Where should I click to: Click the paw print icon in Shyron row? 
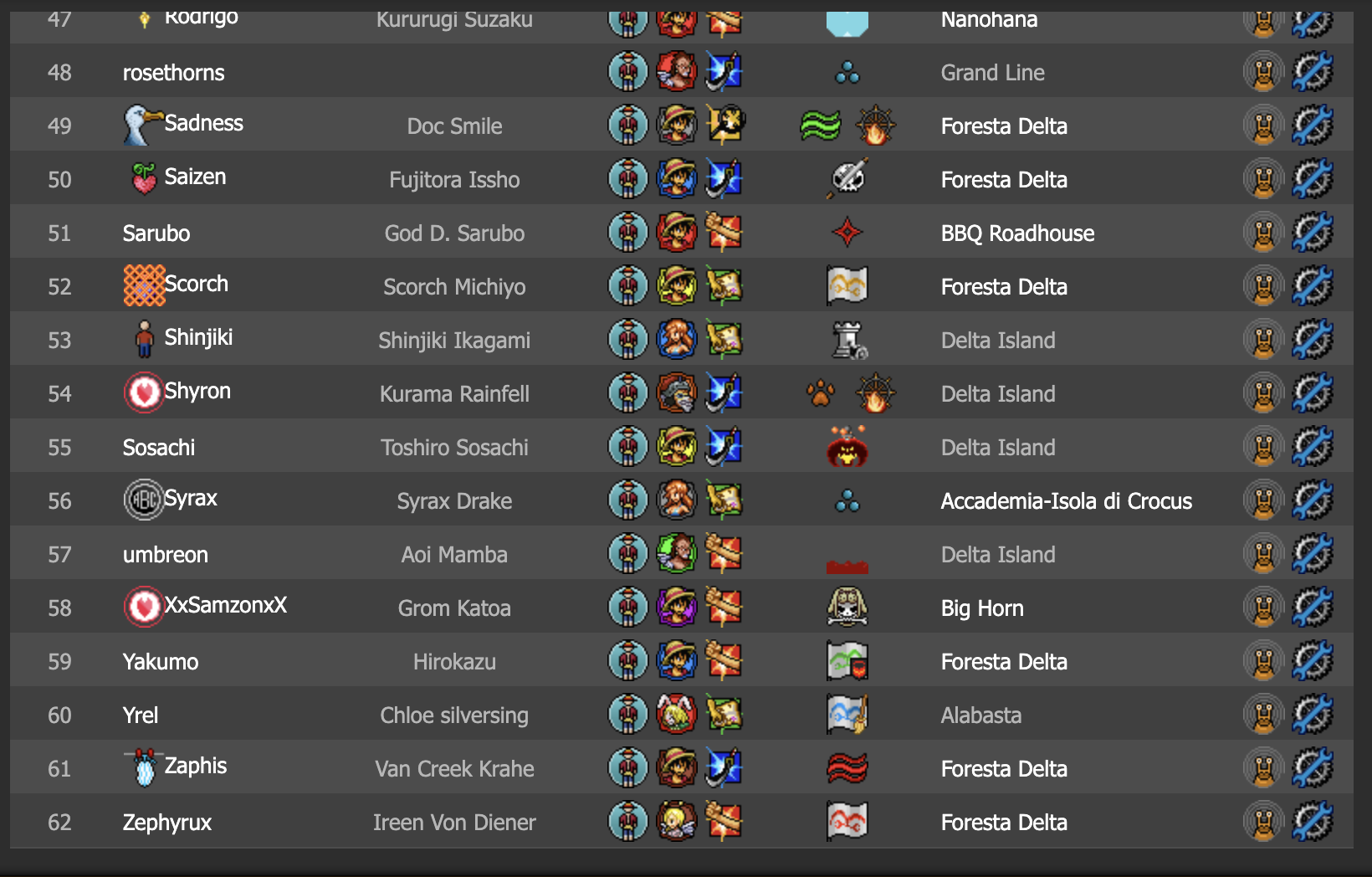(x=820, y=393)
